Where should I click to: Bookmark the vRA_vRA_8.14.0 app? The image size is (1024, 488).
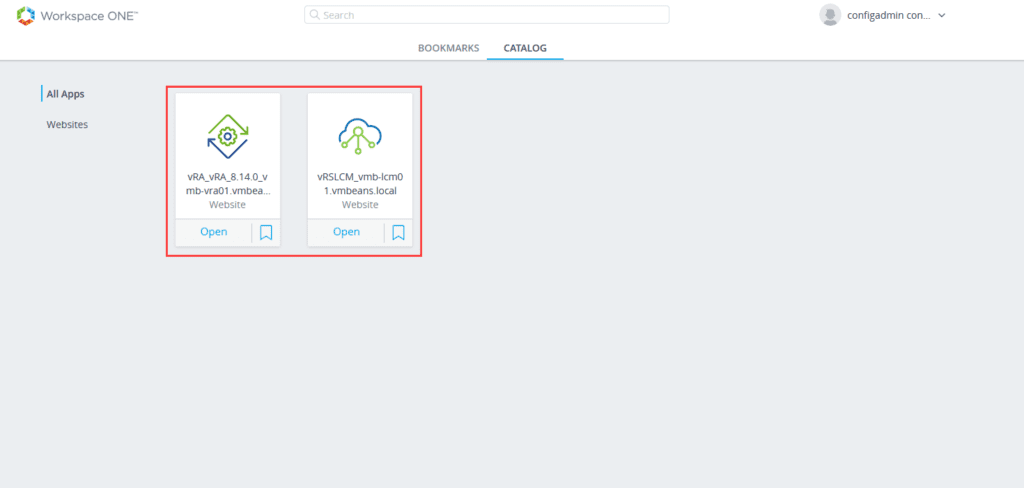(266, 233)
